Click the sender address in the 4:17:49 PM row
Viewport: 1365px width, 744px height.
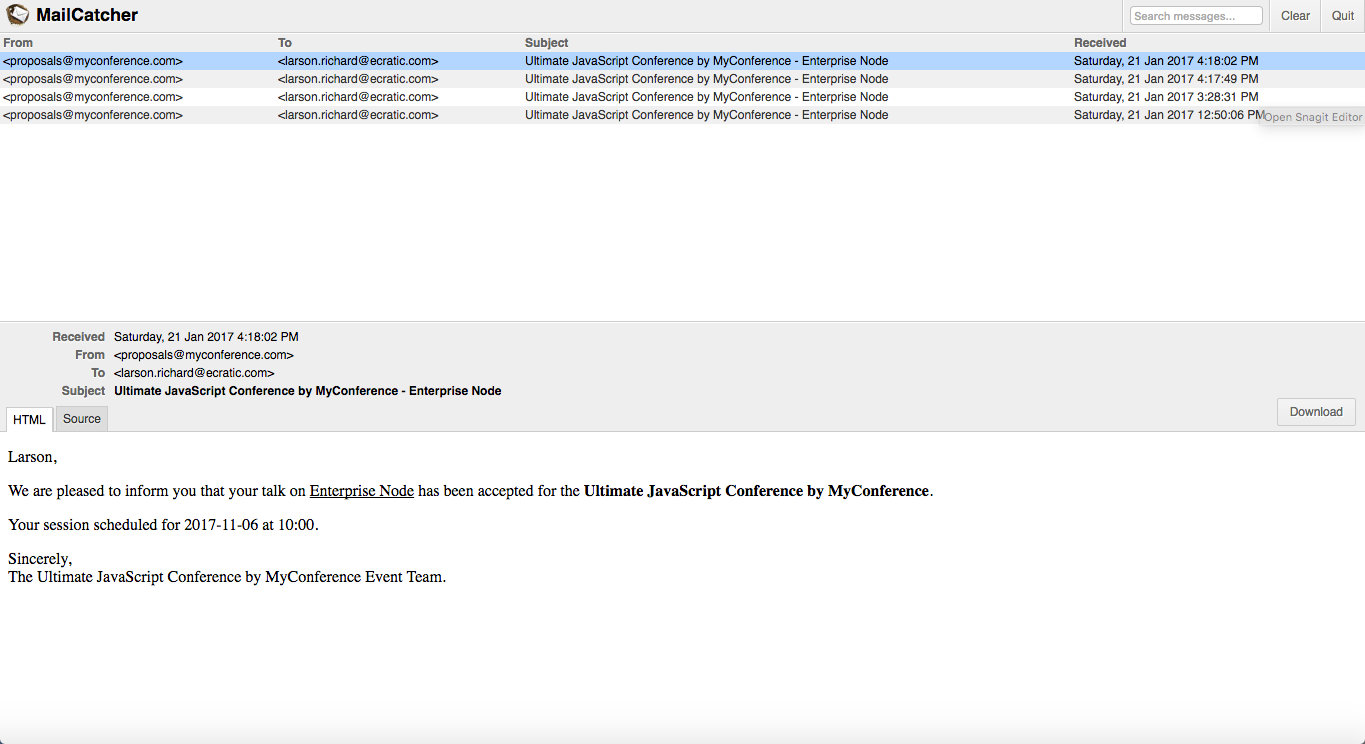pyautogui.click(x=93, y=79)
